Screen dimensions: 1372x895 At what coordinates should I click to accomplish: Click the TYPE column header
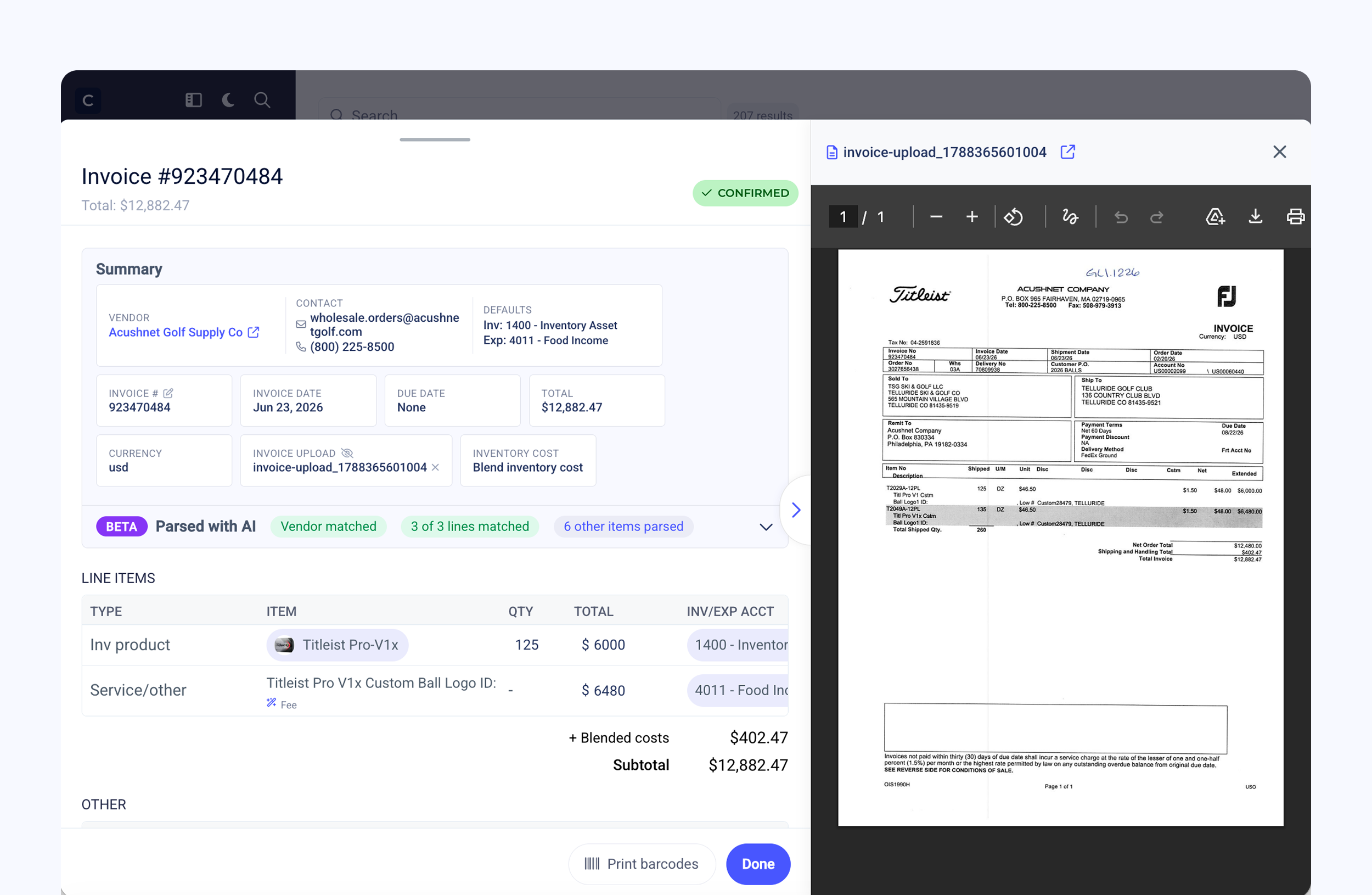tap(106, 611)
